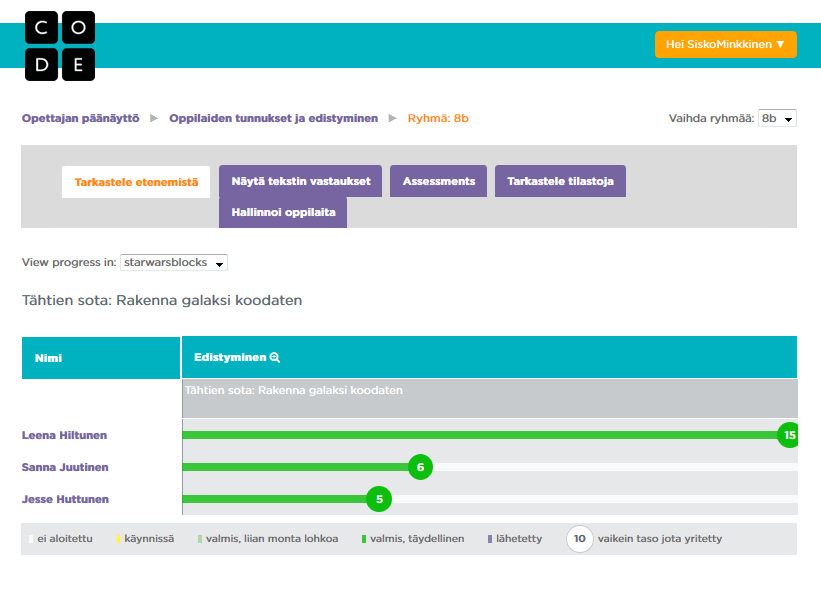The image size is (821, 591).
Task: Open the Assessments tab
Action: point(438,182)
